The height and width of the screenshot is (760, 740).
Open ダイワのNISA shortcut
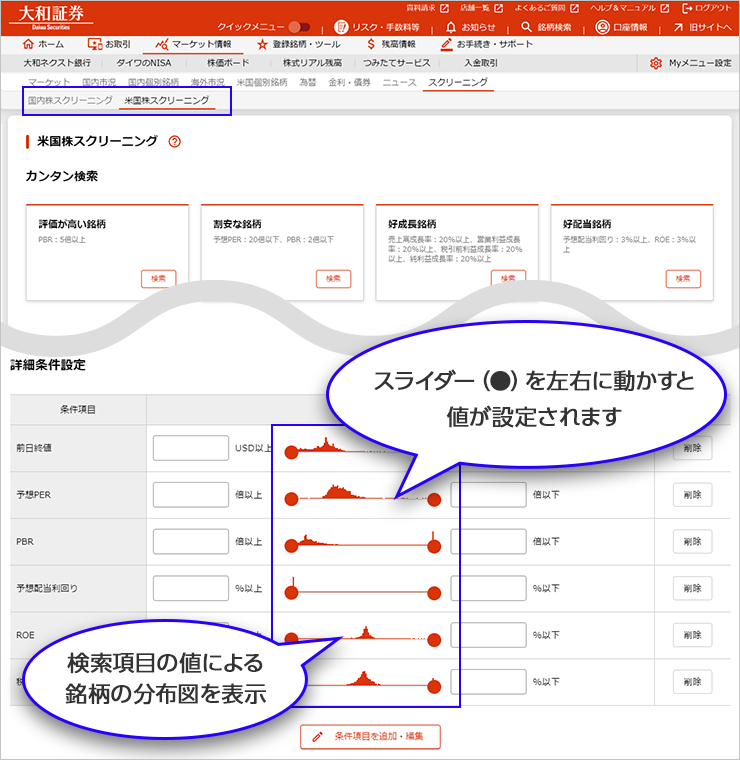click(x=143, y=63)
